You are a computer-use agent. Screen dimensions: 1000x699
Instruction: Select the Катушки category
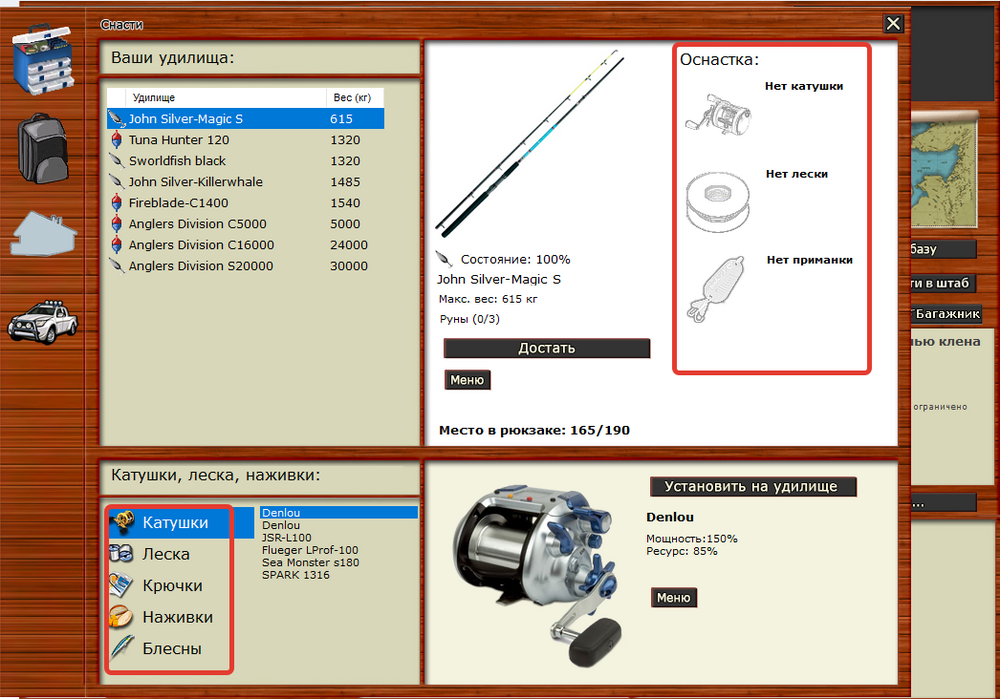174,522
